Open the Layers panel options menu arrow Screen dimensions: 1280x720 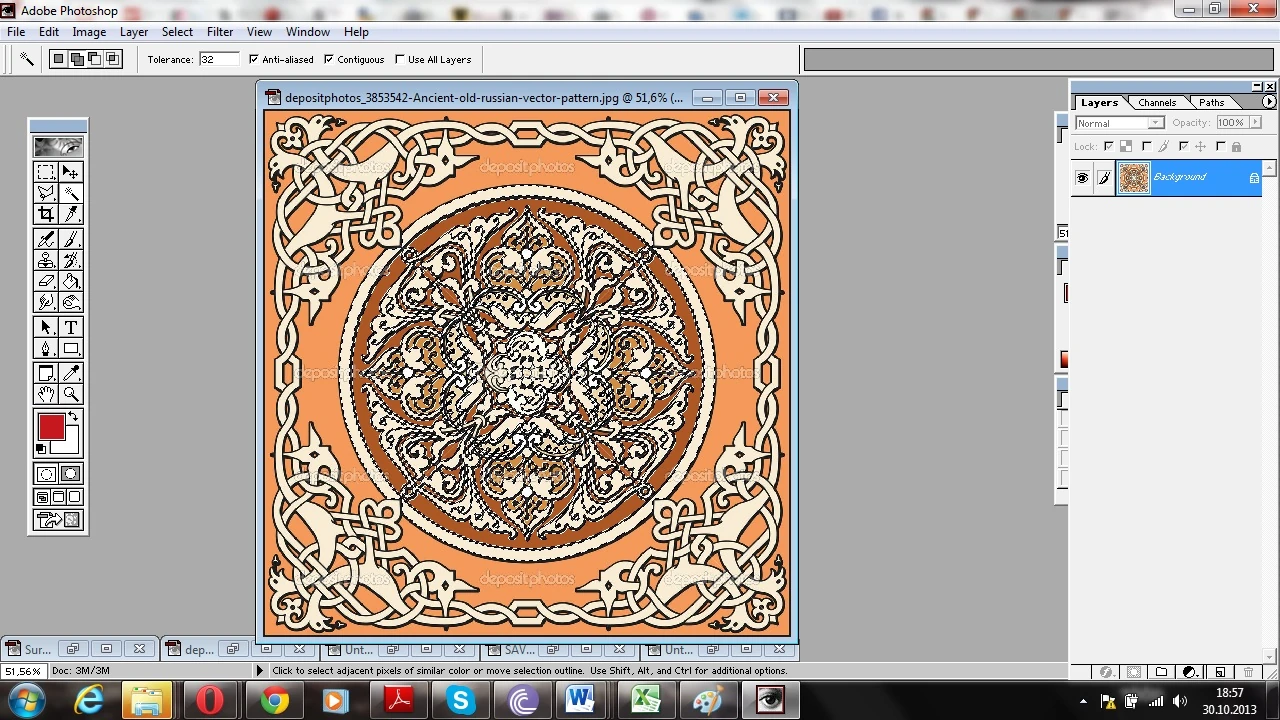point(1269,102)
